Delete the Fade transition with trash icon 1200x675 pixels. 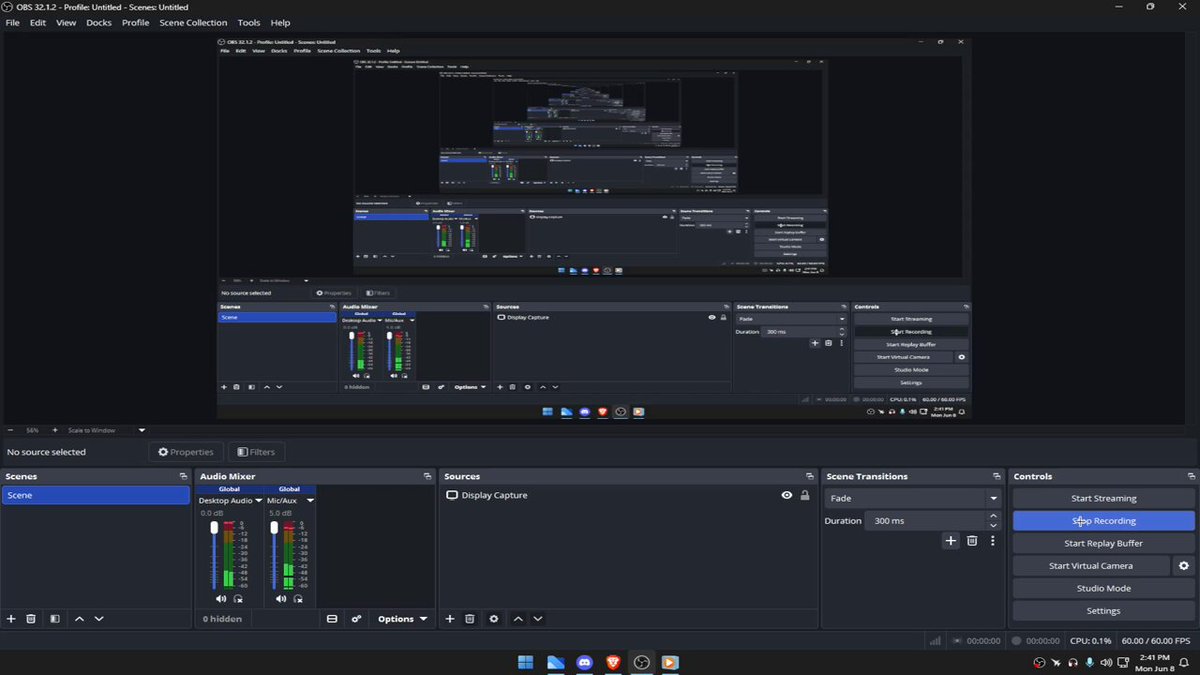coord(972,541)
